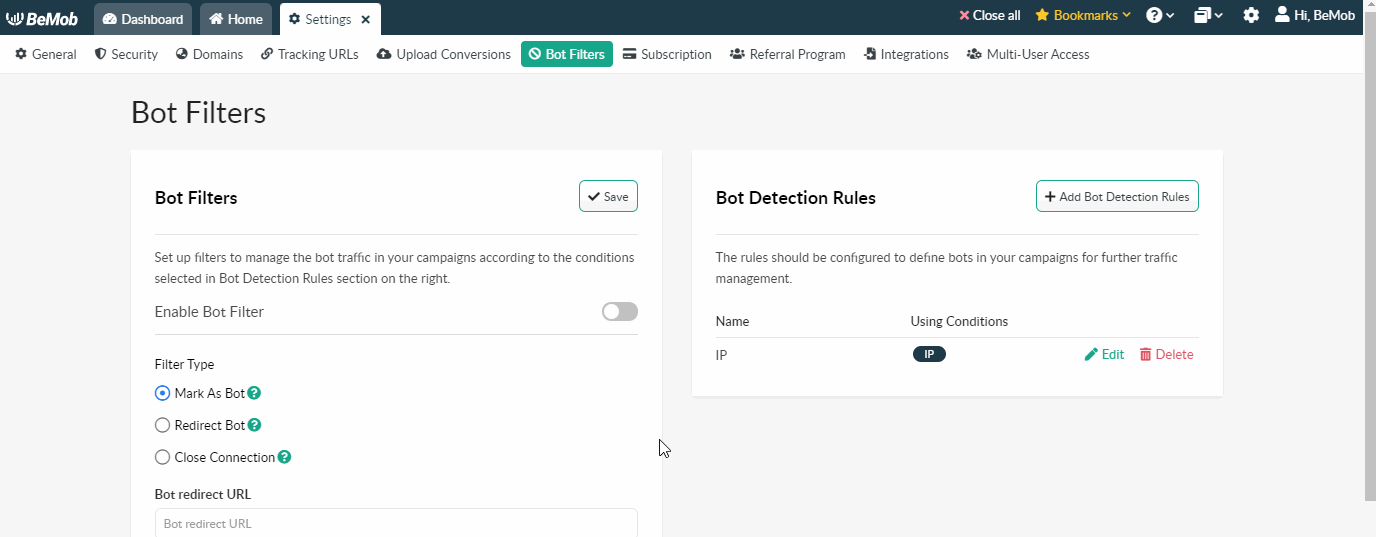Screen dimensions: 1376x537
Task: Close the Settings tab with X
Action: [366, 19]
